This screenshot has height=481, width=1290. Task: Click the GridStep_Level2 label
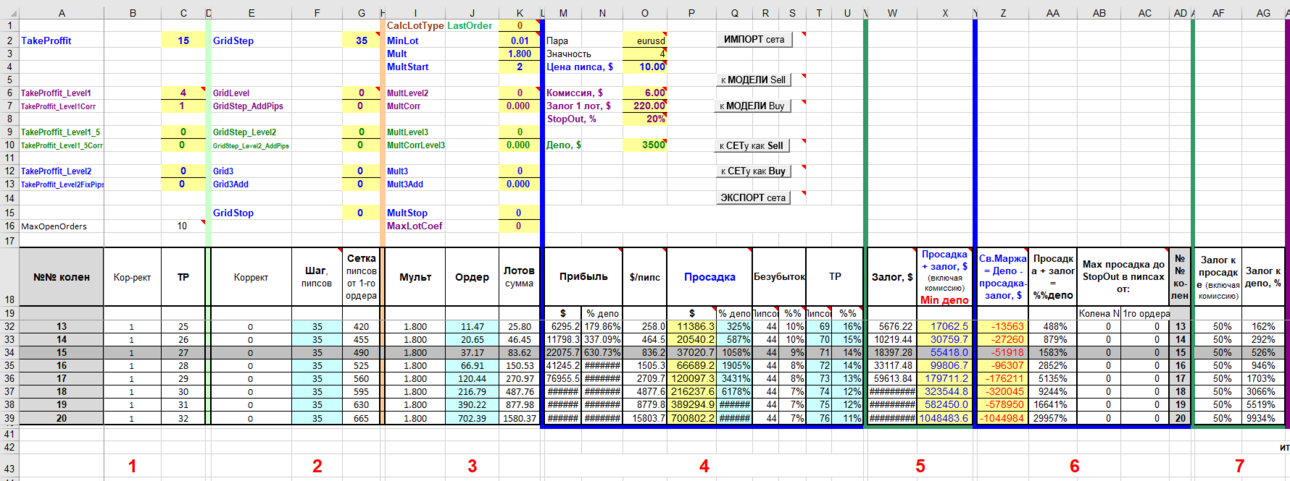click(x=251, y=132)
